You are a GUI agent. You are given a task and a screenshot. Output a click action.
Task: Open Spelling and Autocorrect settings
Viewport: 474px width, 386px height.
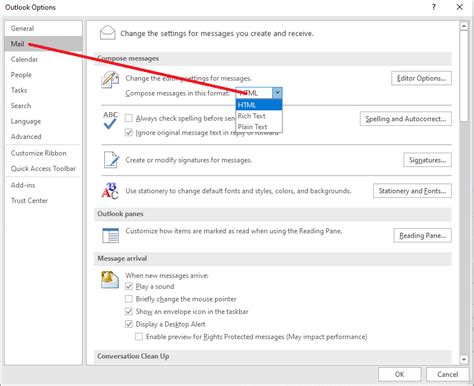[x=406, y=119]
